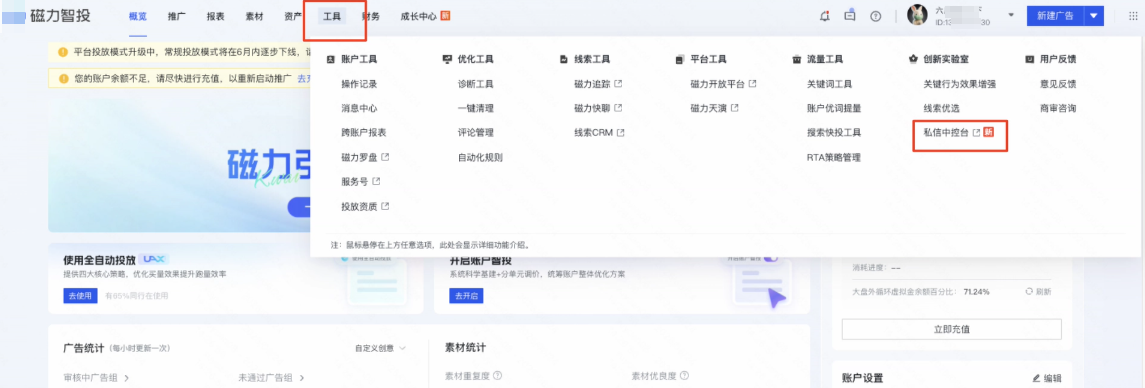Open the 推广 menu
Viewport: 1145px width, 388px height.
(x=176, y=16)
